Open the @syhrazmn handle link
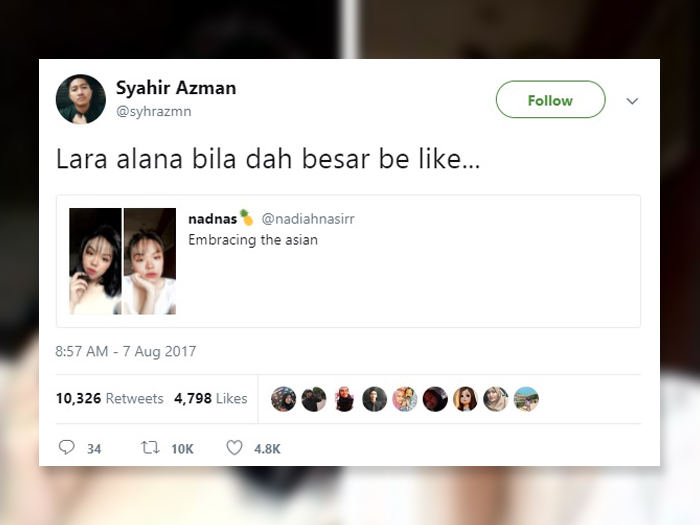This screenshot has height=525, width=700. (154, 111)
